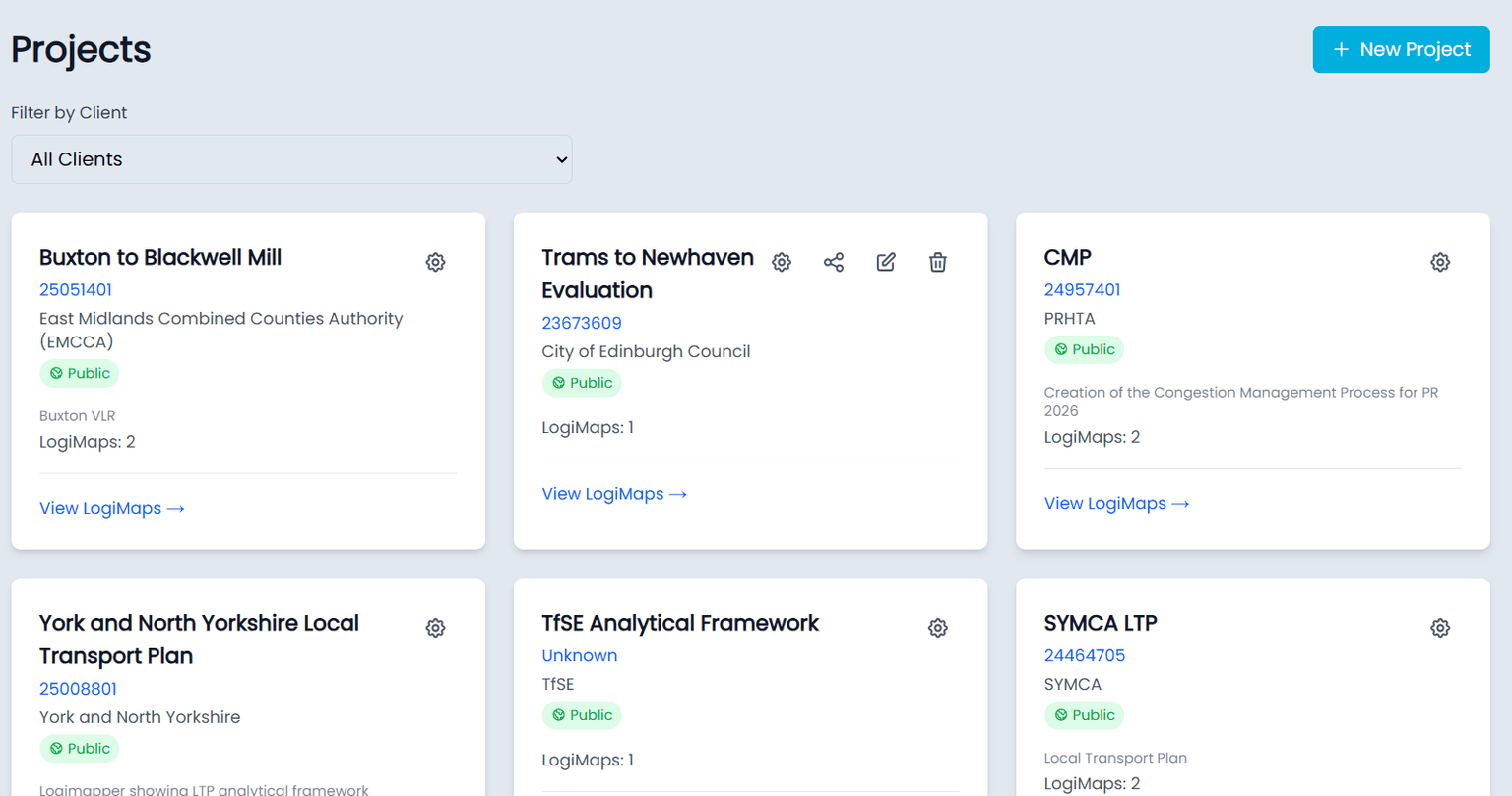Click the Projects page heading
The width and height of the screenshot is (1512, 796).
click(81, 49)
